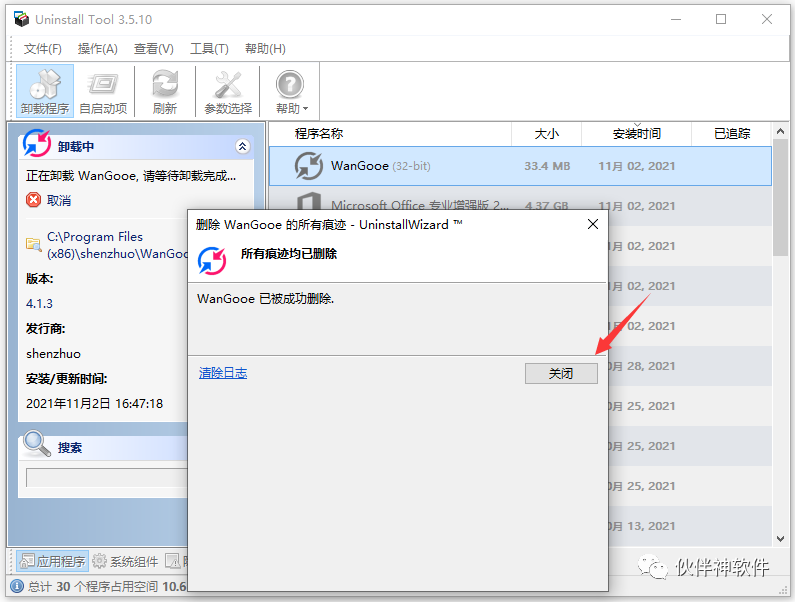Switch to the 系统组件 tab
This screenshot has height=602, width=795.
[x=125, y=561]
